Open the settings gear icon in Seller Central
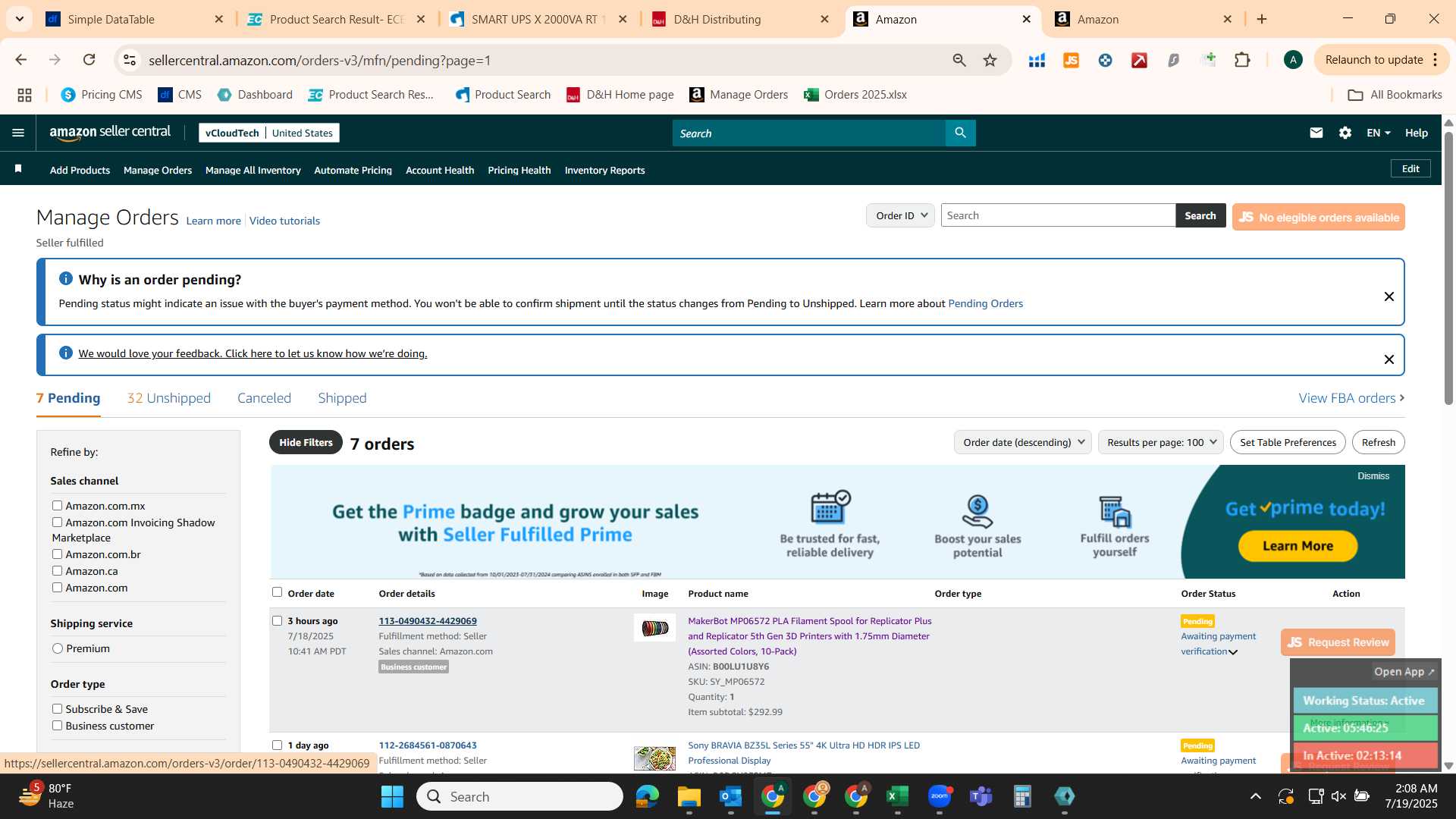Viewport: 1456px width, 819px height. [1345, 133]
